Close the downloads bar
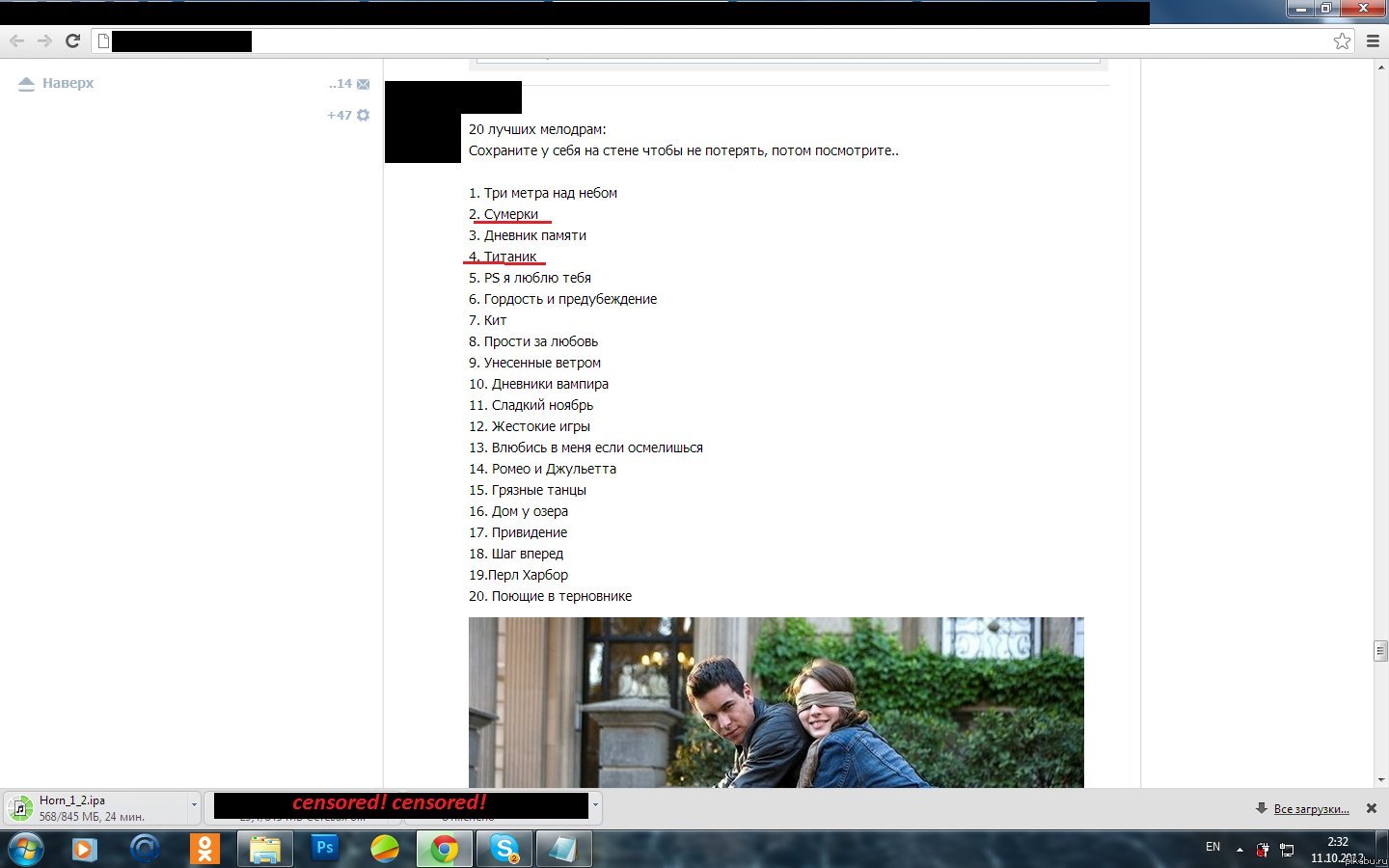 tap(1372, 808)
